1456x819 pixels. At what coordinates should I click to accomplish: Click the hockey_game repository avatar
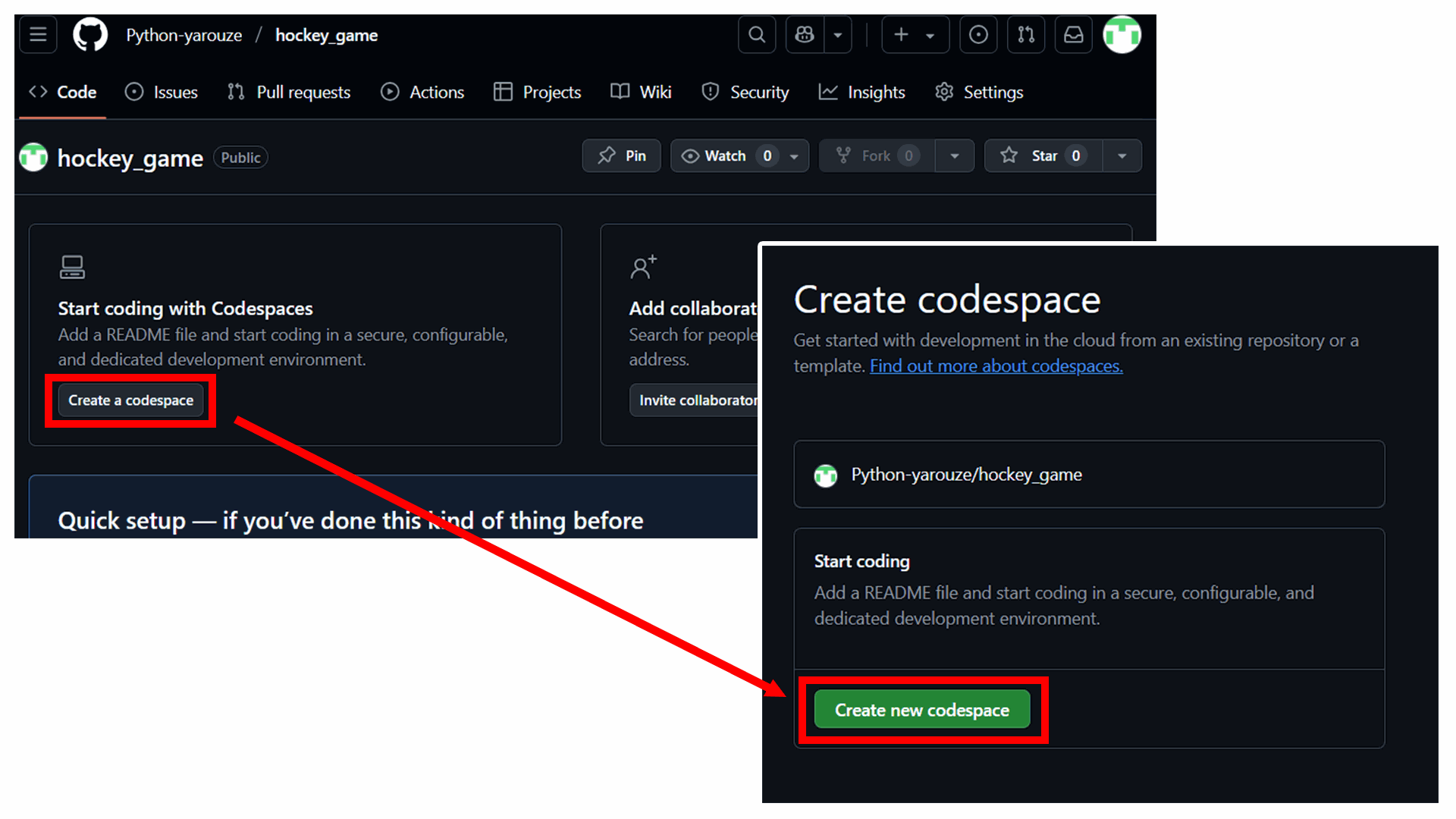click(33, 157)
